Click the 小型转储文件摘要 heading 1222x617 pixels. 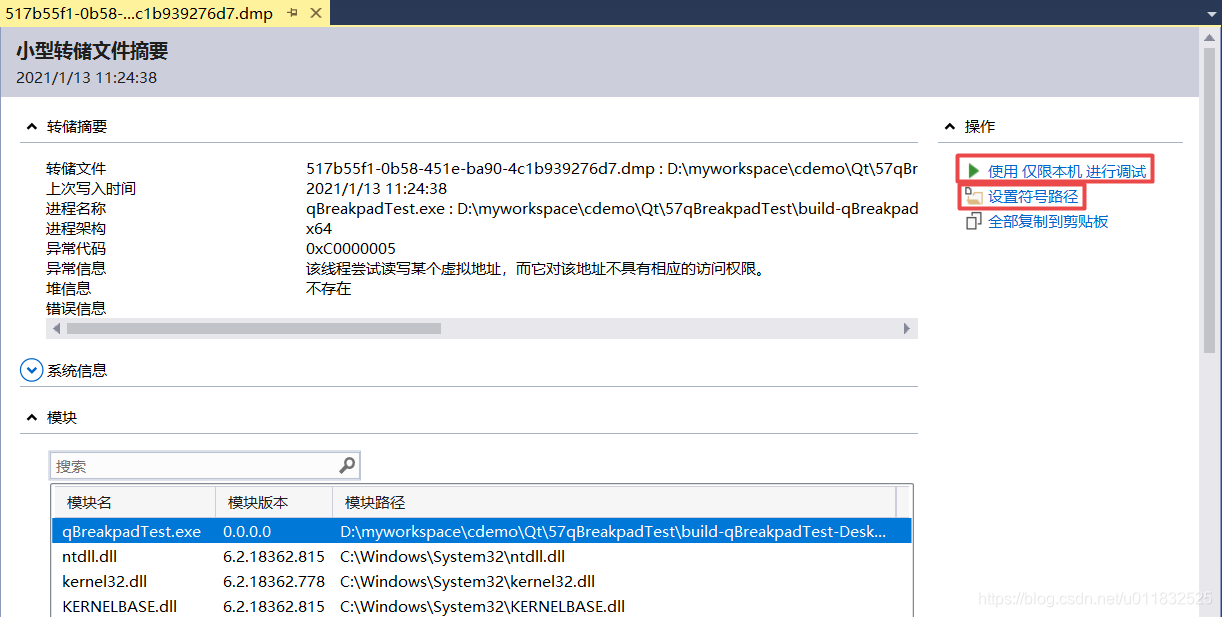click(92, 51)
